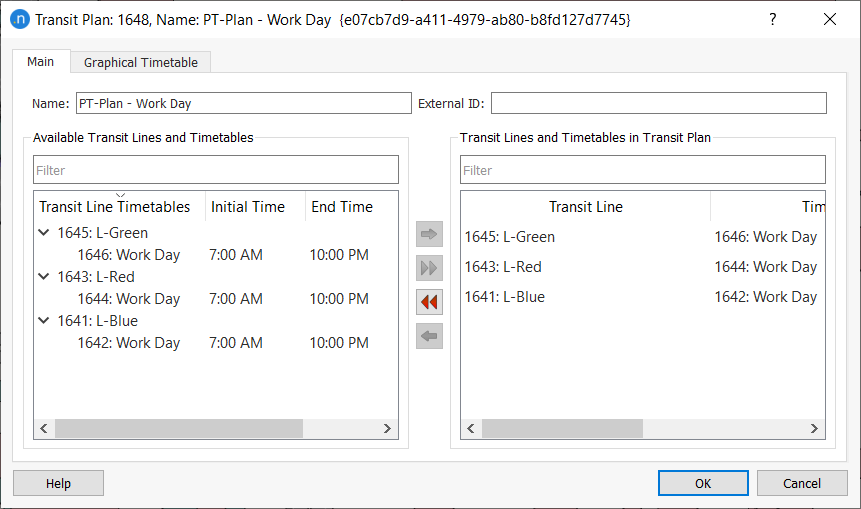
Task: Switch to the Graphical Timetable tab
Action: [140, 62]
